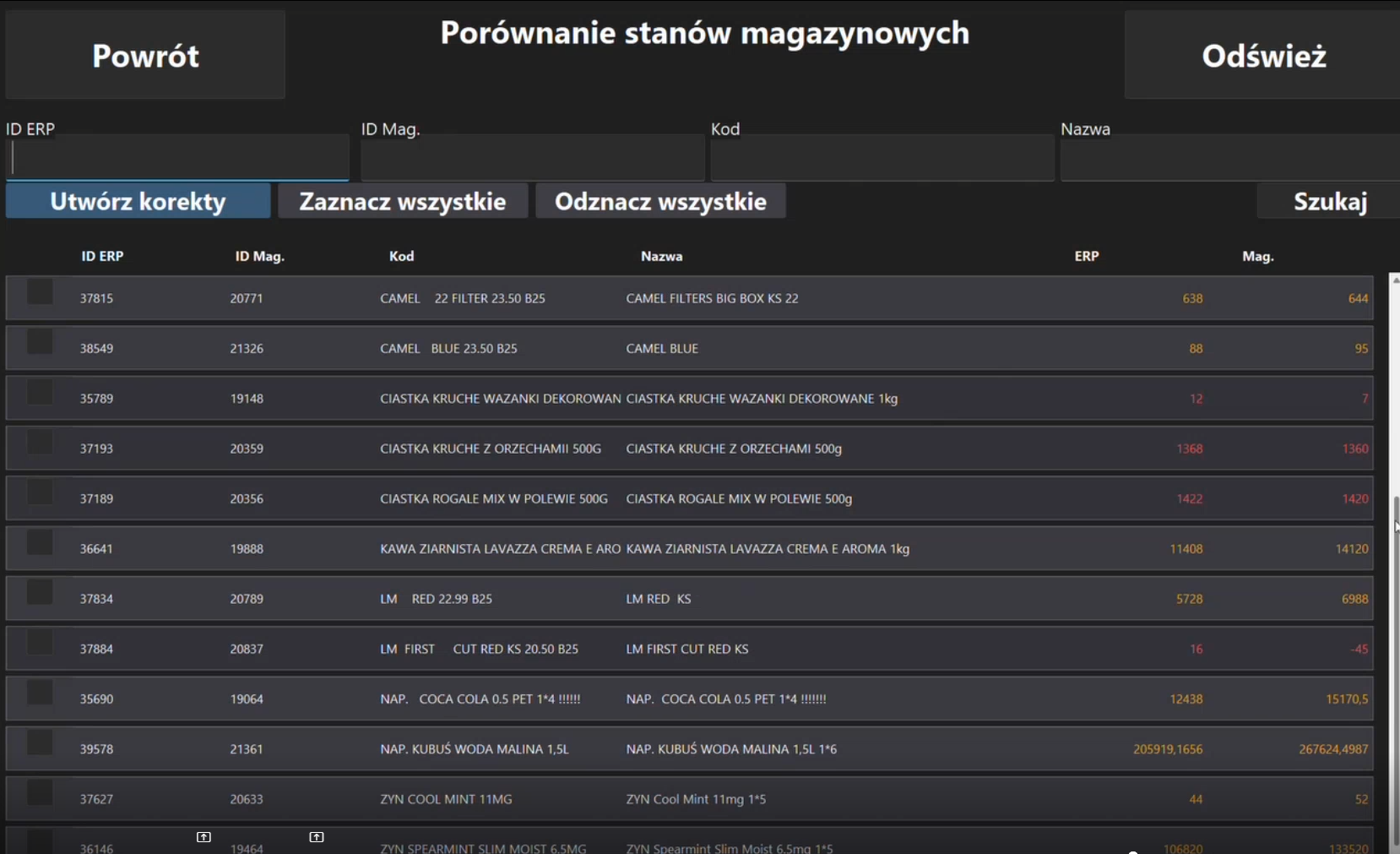Image resolution: width=1400 pixels, height=854 pixels.
Task: Click Kod cell ZYN COOL MINT 11MG
Action: click(446, 799)
